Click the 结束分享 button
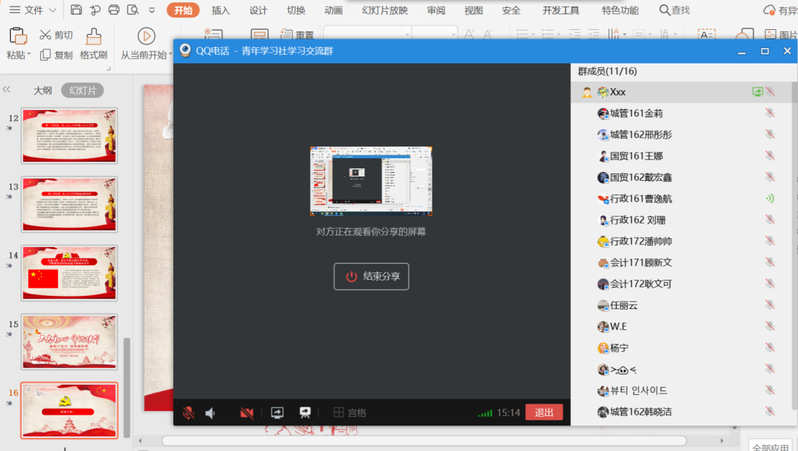The width and height of the screenshot is (798, 451). click(371, 276)
